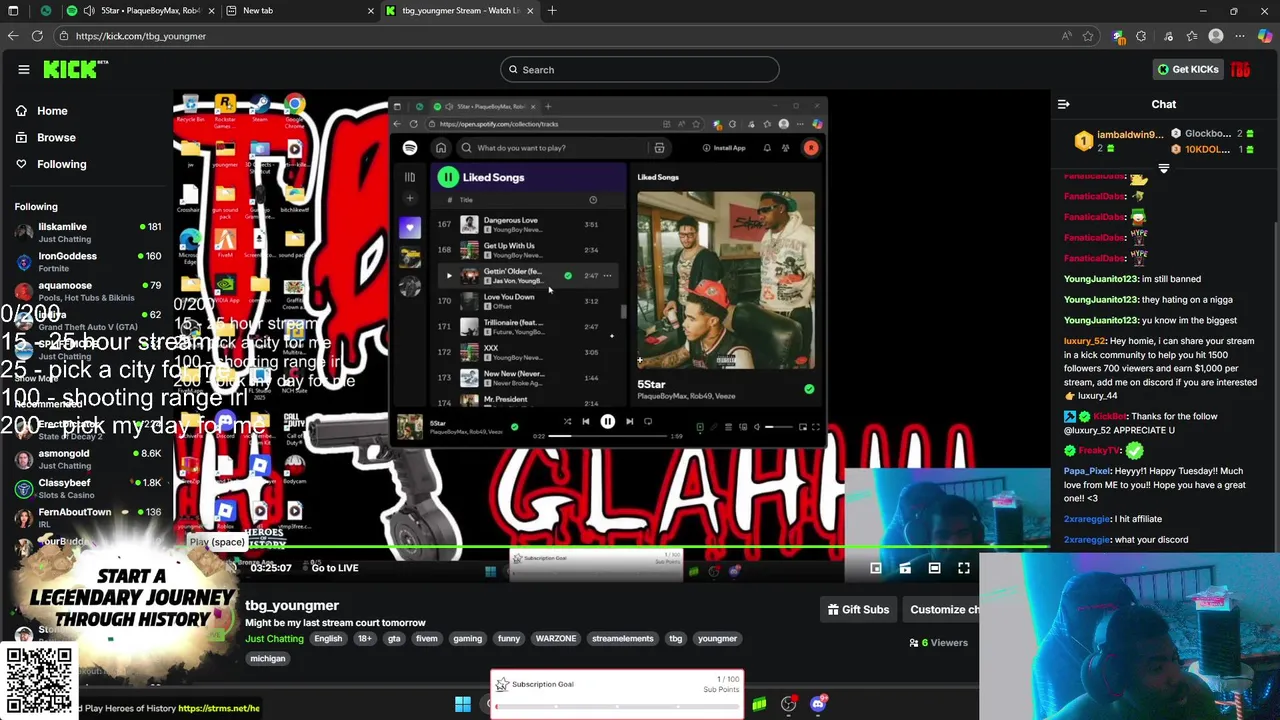The height and width of the screenshot is (720, 1280).
Task: Click Spotify previous track icon in stream
Action: pyautogui.click(x=586, y=422)
